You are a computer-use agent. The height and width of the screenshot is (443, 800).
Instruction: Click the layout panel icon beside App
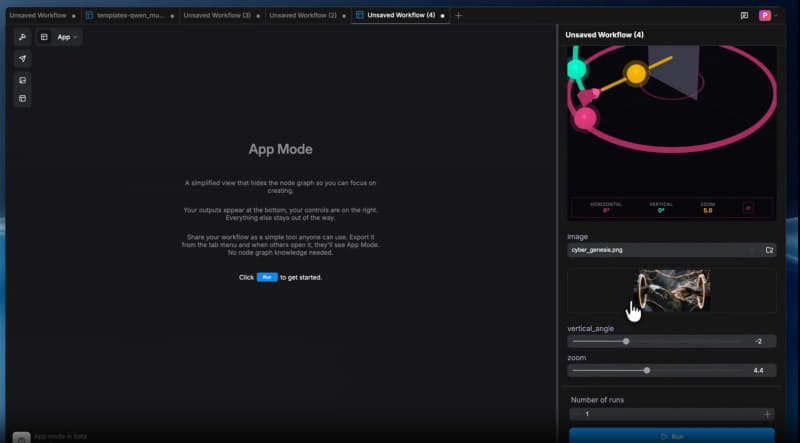click(x=44, y=37)
